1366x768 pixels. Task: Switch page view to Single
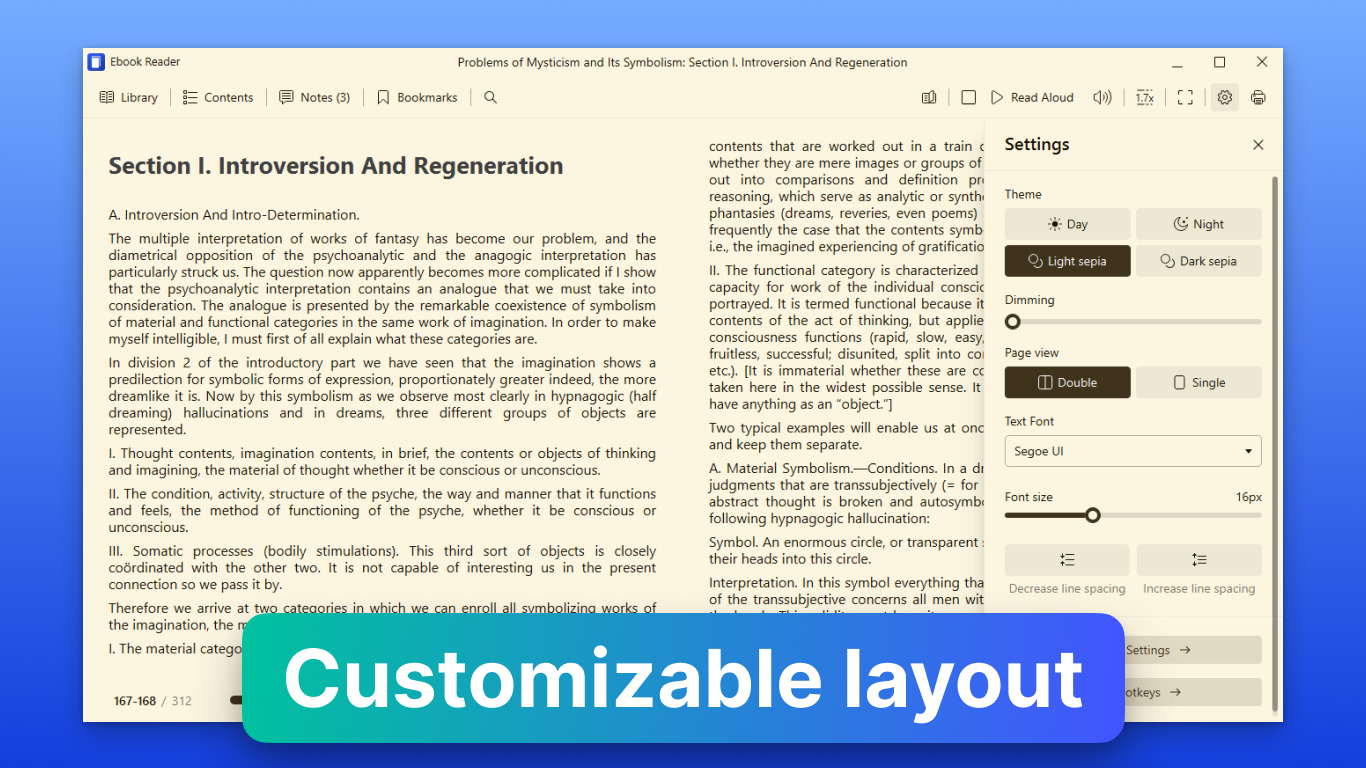[x=1198, y=382]
